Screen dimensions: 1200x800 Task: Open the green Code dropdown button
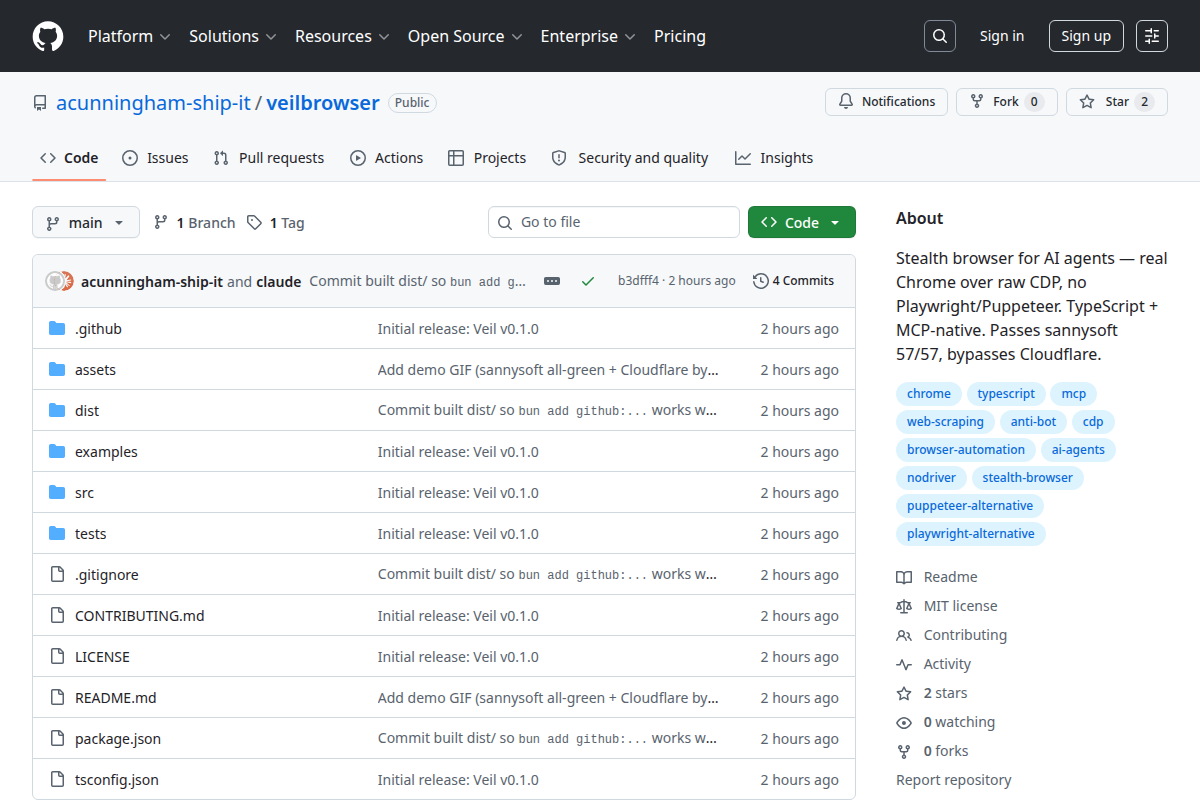point(802,222)
